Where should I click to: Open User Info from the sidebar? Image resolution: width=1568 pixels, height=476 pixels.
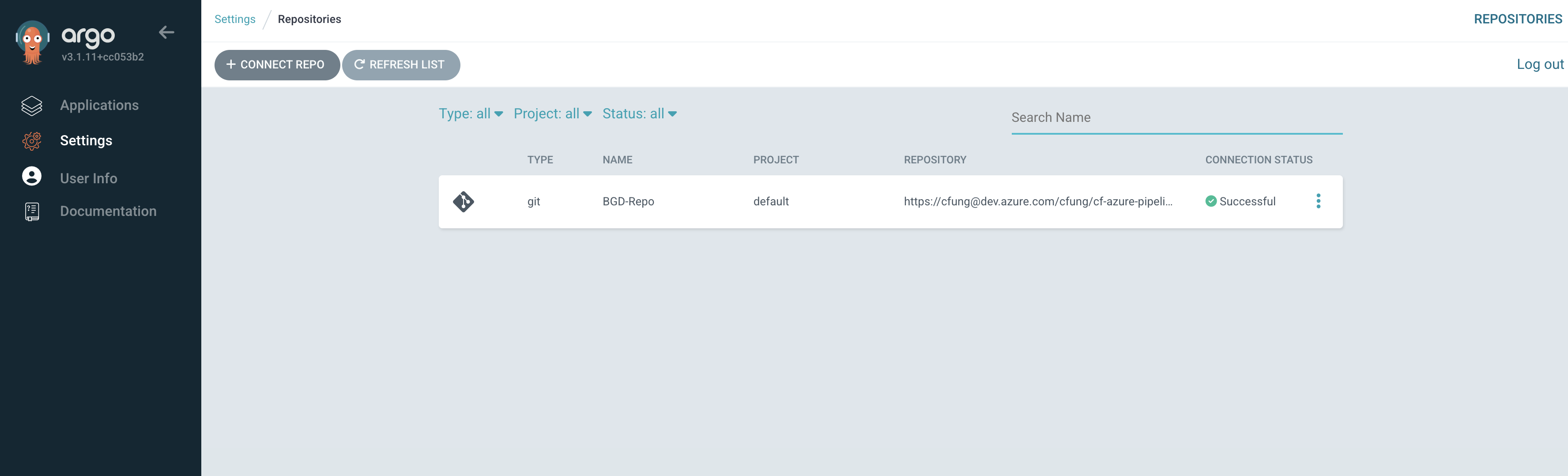(89, 178)
